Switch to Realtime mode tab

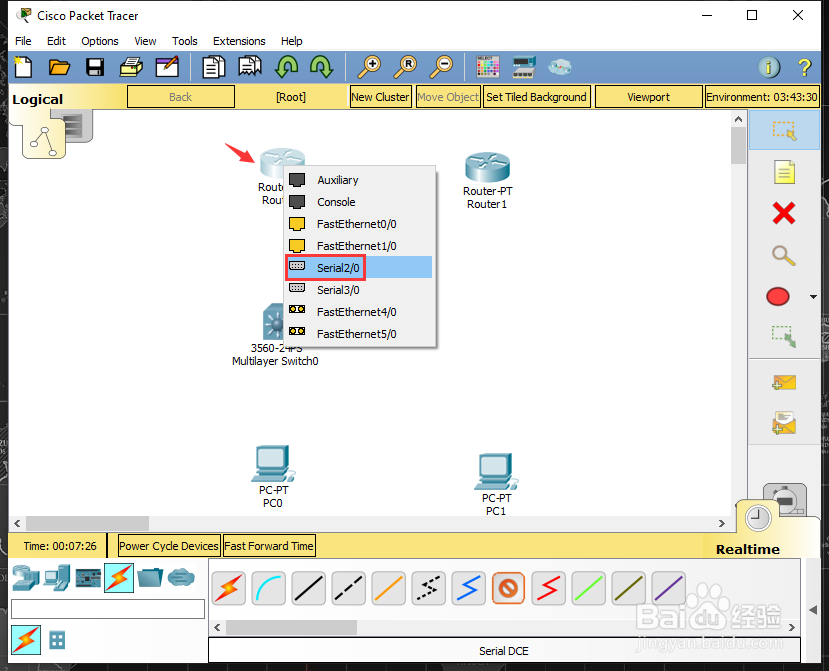[x=748, y=549]
